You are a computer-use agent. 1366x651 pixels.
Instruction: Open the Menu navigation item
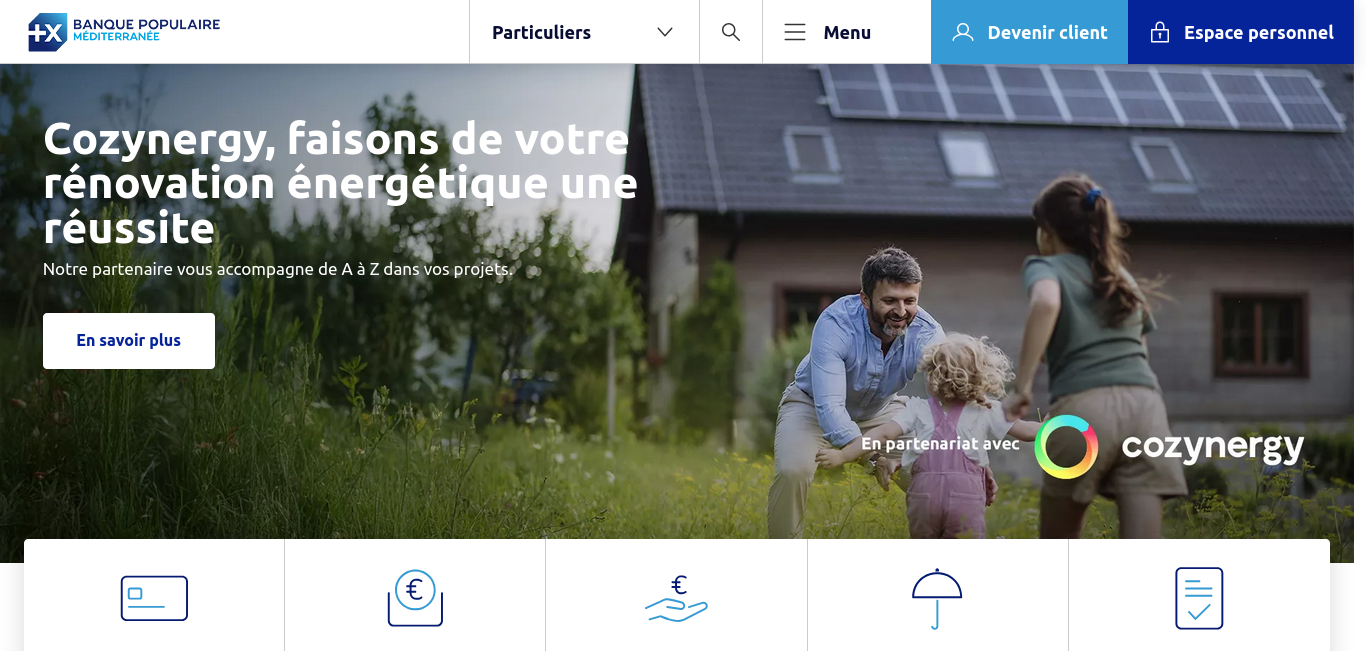[827, 32]
